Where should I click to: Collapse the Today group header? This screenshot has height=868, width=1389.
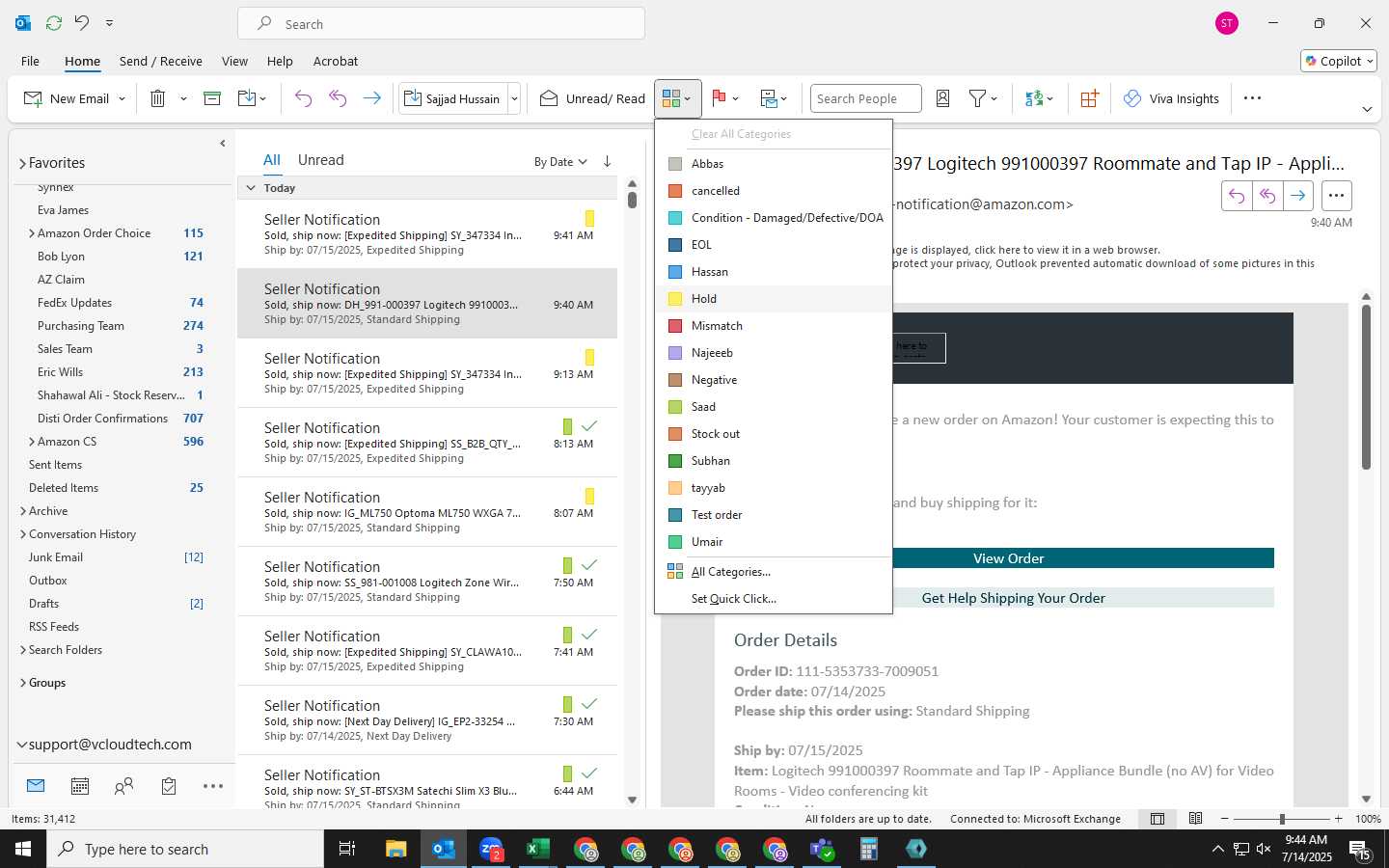click(x=251, y=188)
